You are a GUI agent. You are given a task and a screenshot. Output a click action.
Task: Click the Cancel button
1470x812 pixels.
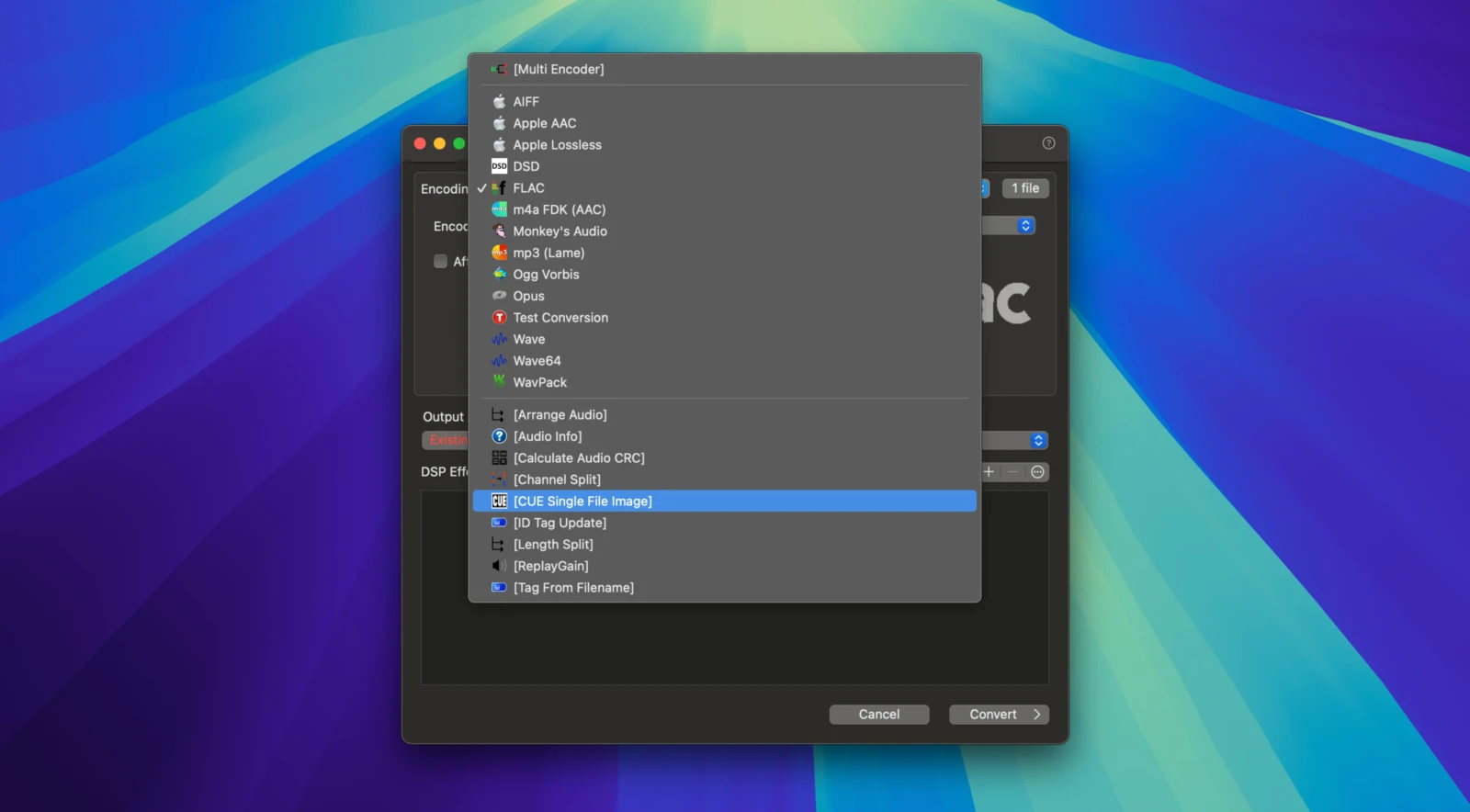point(878,715)
